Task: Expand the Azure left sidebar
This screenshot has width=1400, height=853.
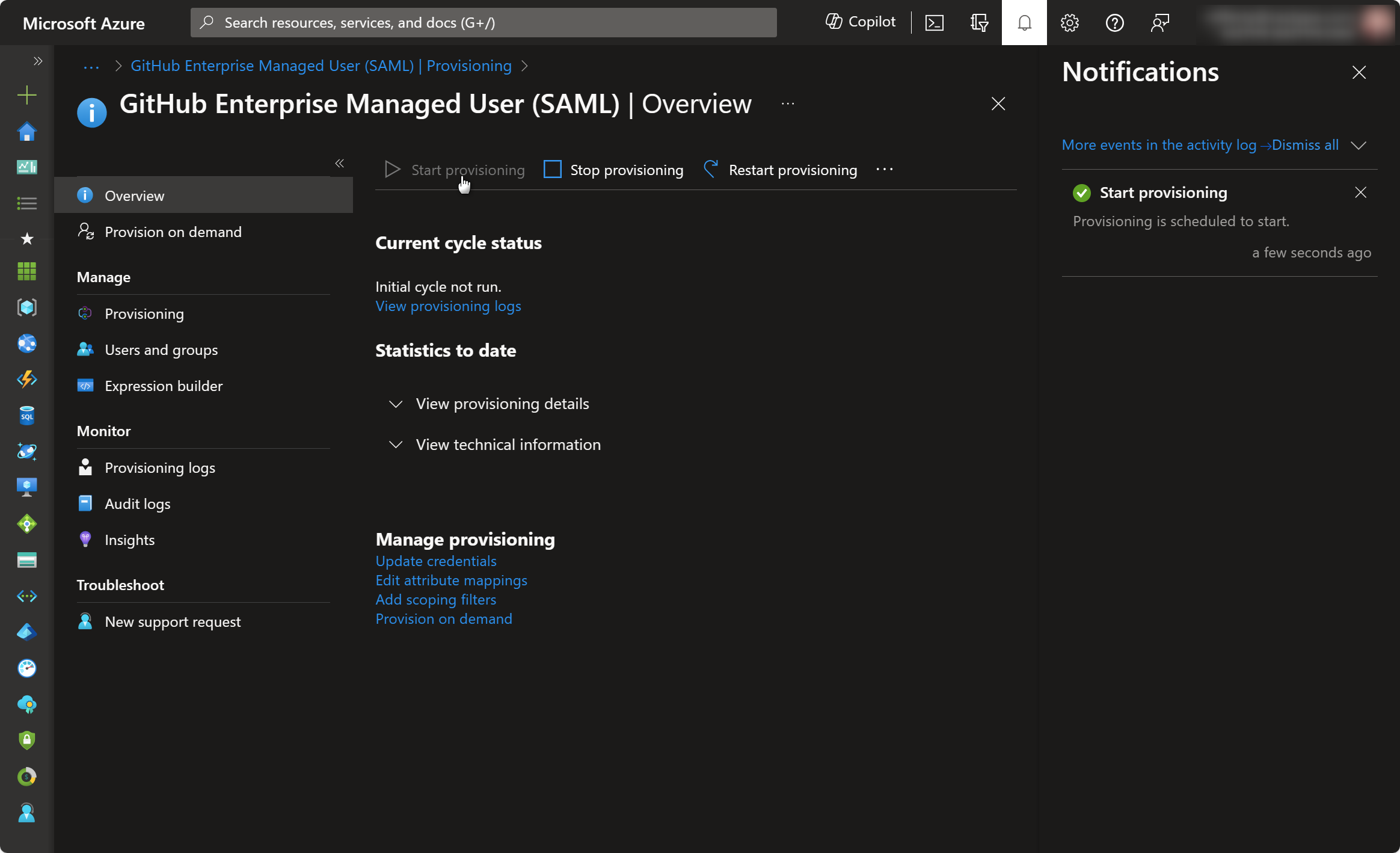Action: coord(38,61)
